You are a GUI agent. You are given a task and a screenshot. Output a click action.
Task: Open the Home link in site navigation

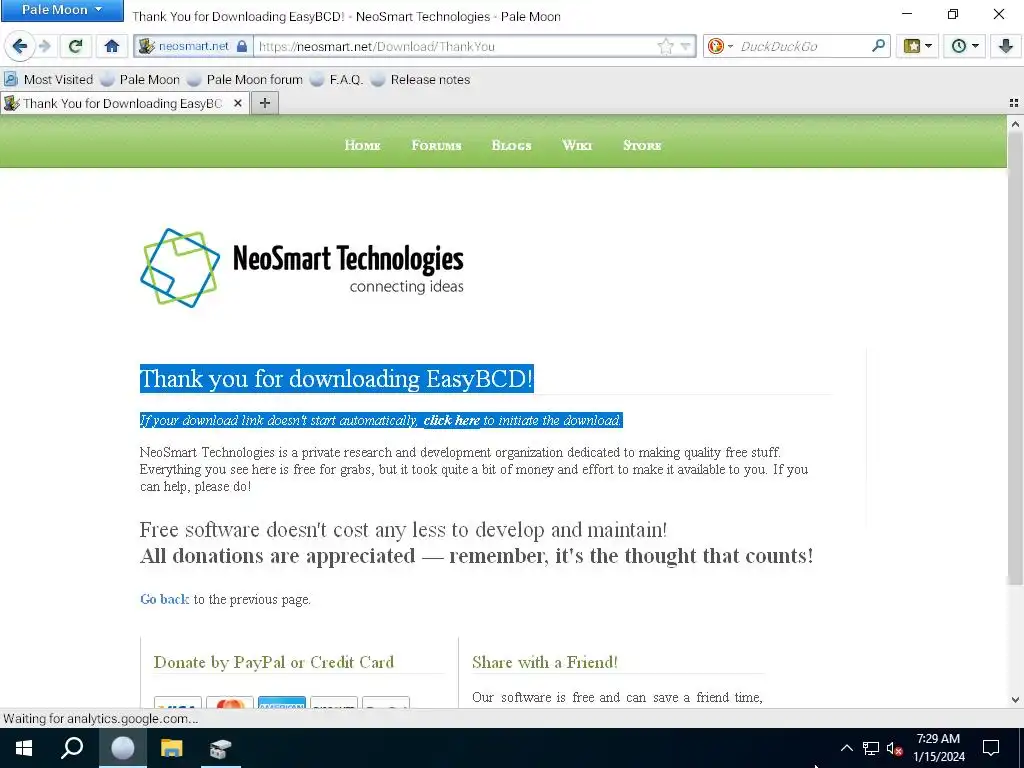(x=362, y=145)
